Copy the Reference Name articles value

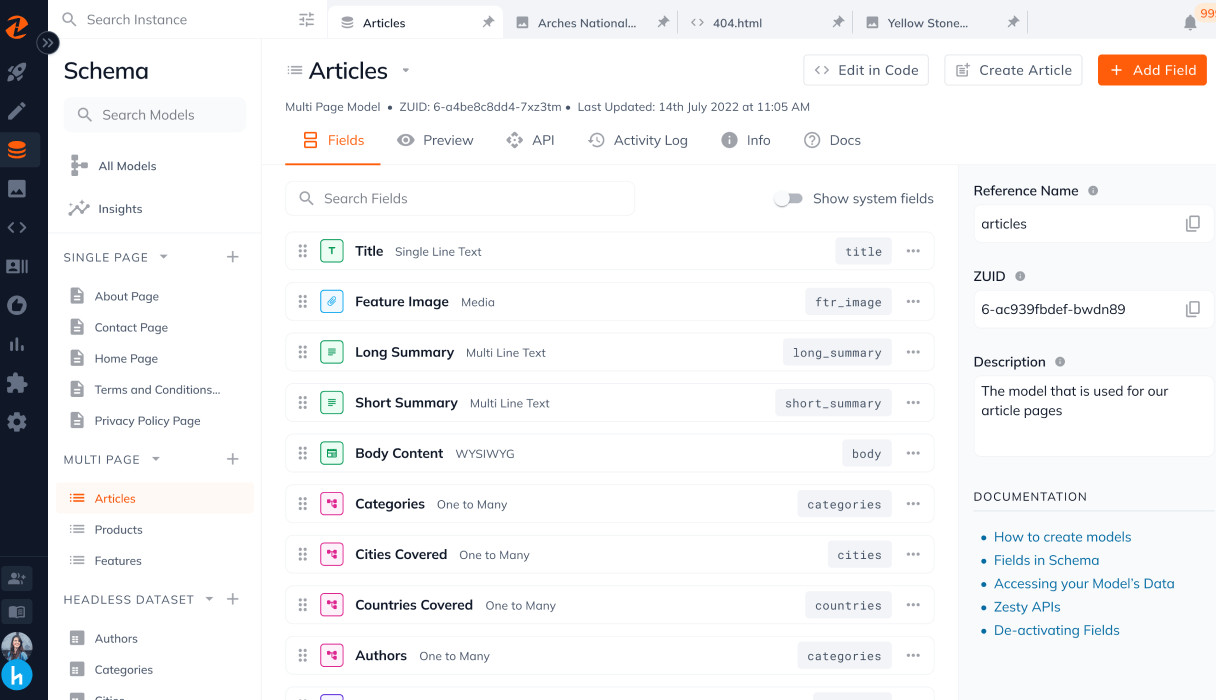point(1192,224)
